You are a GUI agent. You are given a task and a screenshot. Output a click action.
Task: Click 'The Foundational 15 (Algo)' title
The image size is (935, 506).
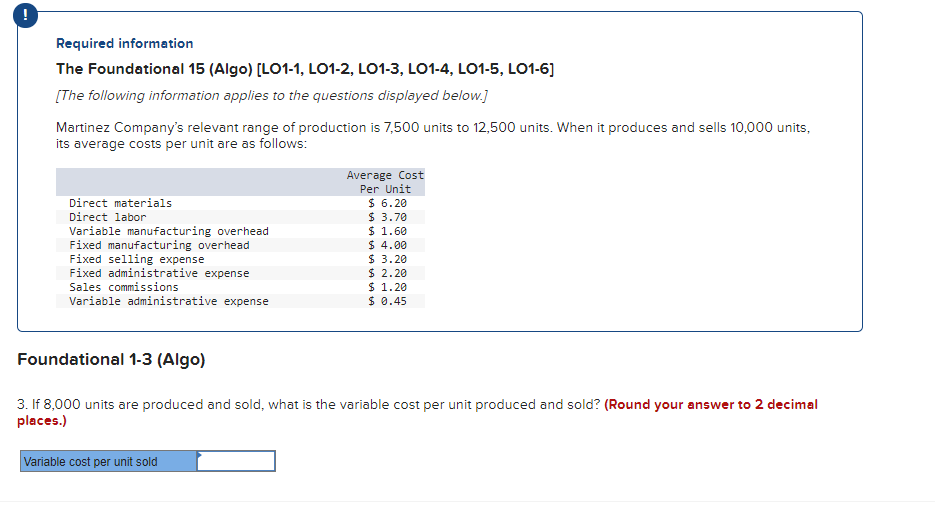305,69
